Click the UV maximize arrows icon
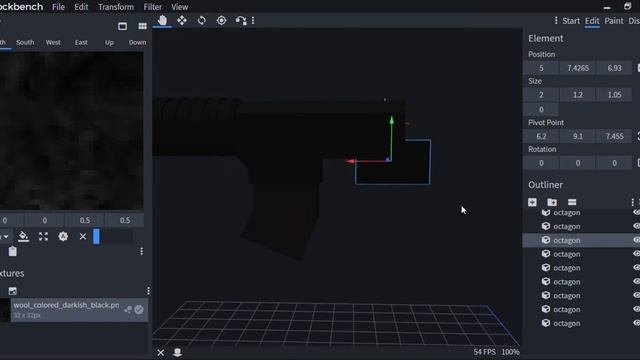This screenshot has height=360, width=640. [43, 236]
